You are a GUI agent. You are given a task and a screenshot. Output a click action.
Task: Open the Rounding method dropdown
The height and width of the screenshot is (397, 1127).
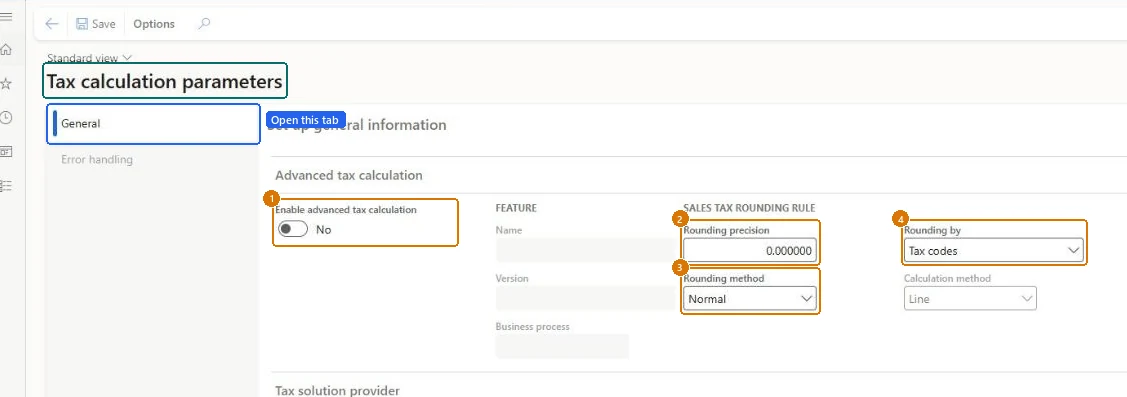click(x=750, y=298)
